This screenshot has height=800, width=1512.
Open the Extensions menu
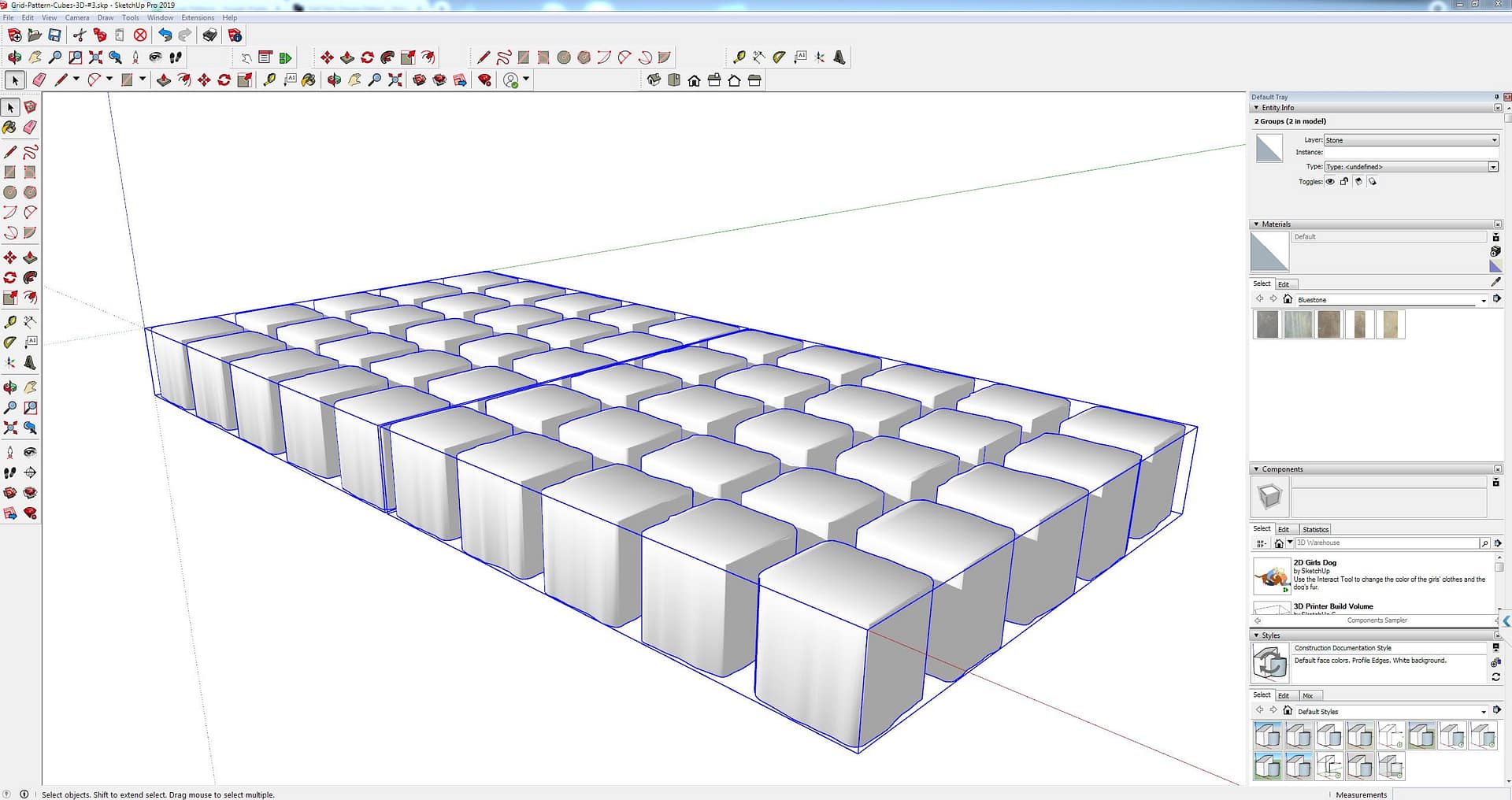(x=198, y=17)
